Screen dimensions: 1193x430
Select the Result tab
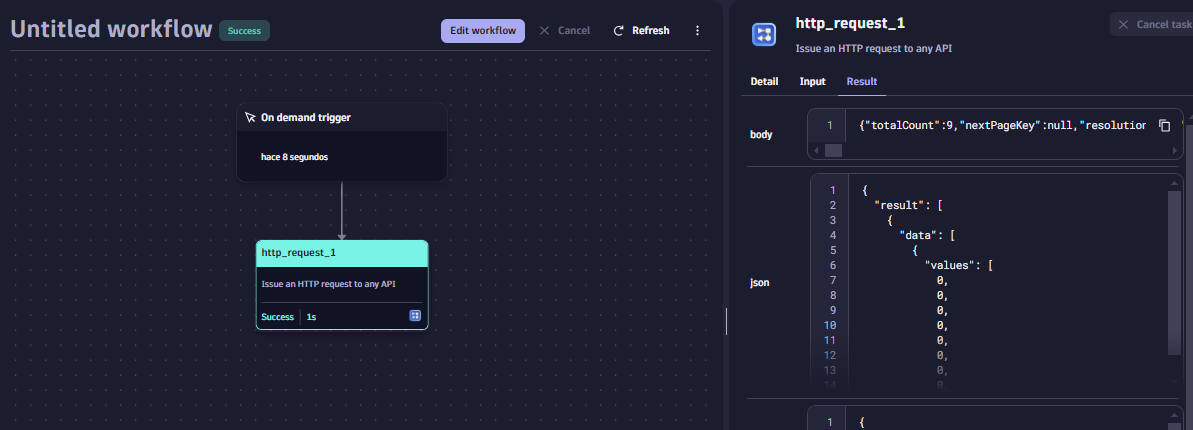(861, 82)
